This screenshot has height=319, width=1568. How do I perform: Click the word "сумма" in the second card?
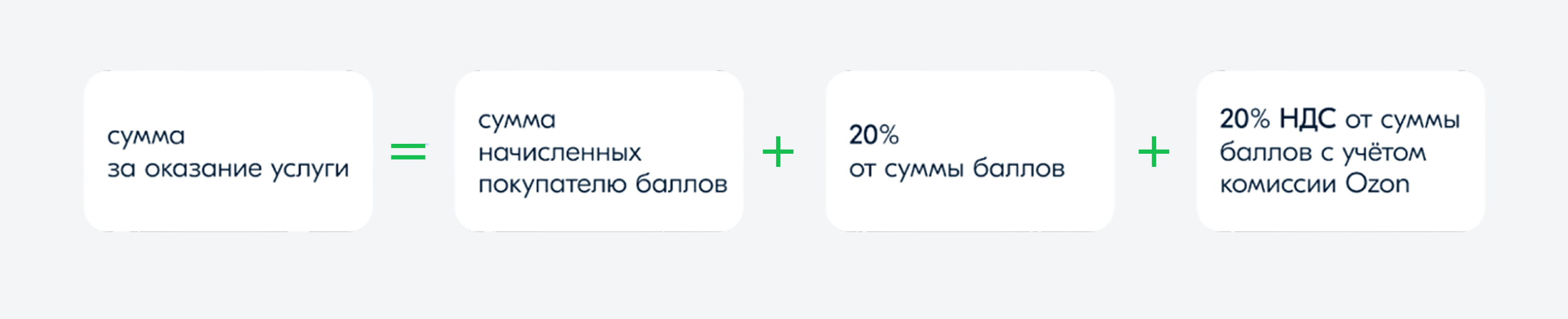tap(517, 120)
